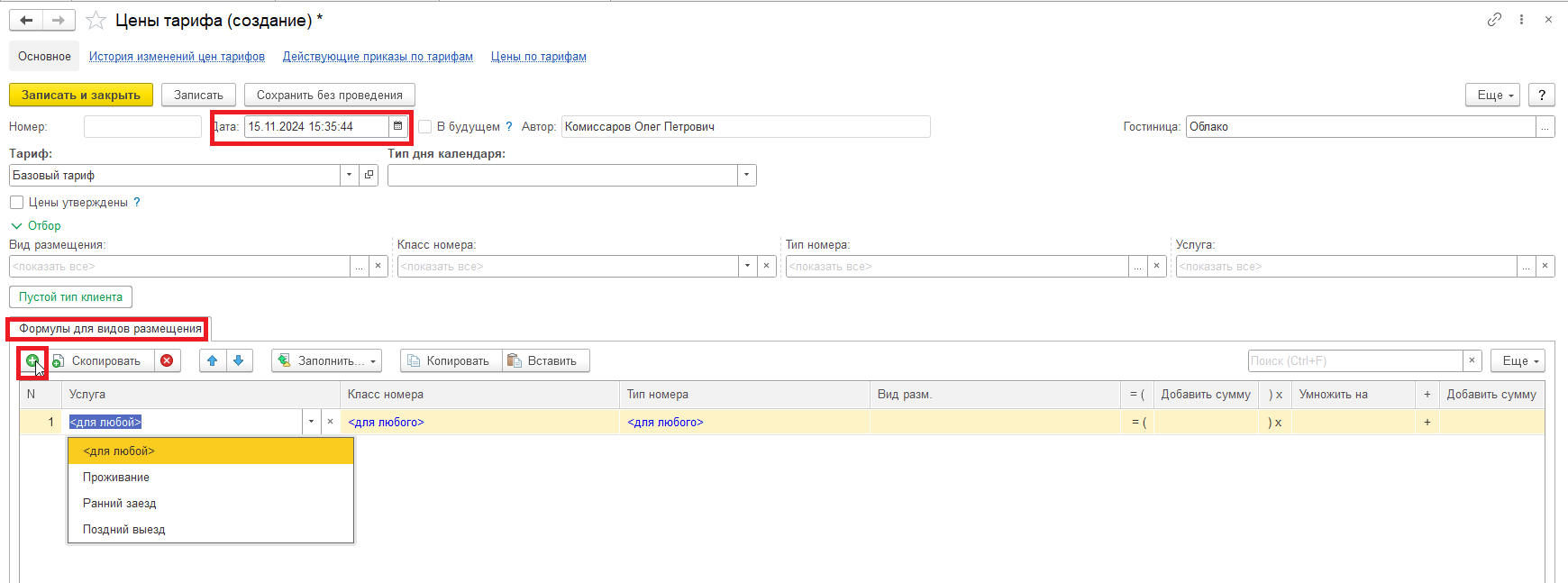The height and width of the screenshot is (583, 1568).
Task: Choose Поздний выезд in the dropdown list
Action: click(211, 530)
